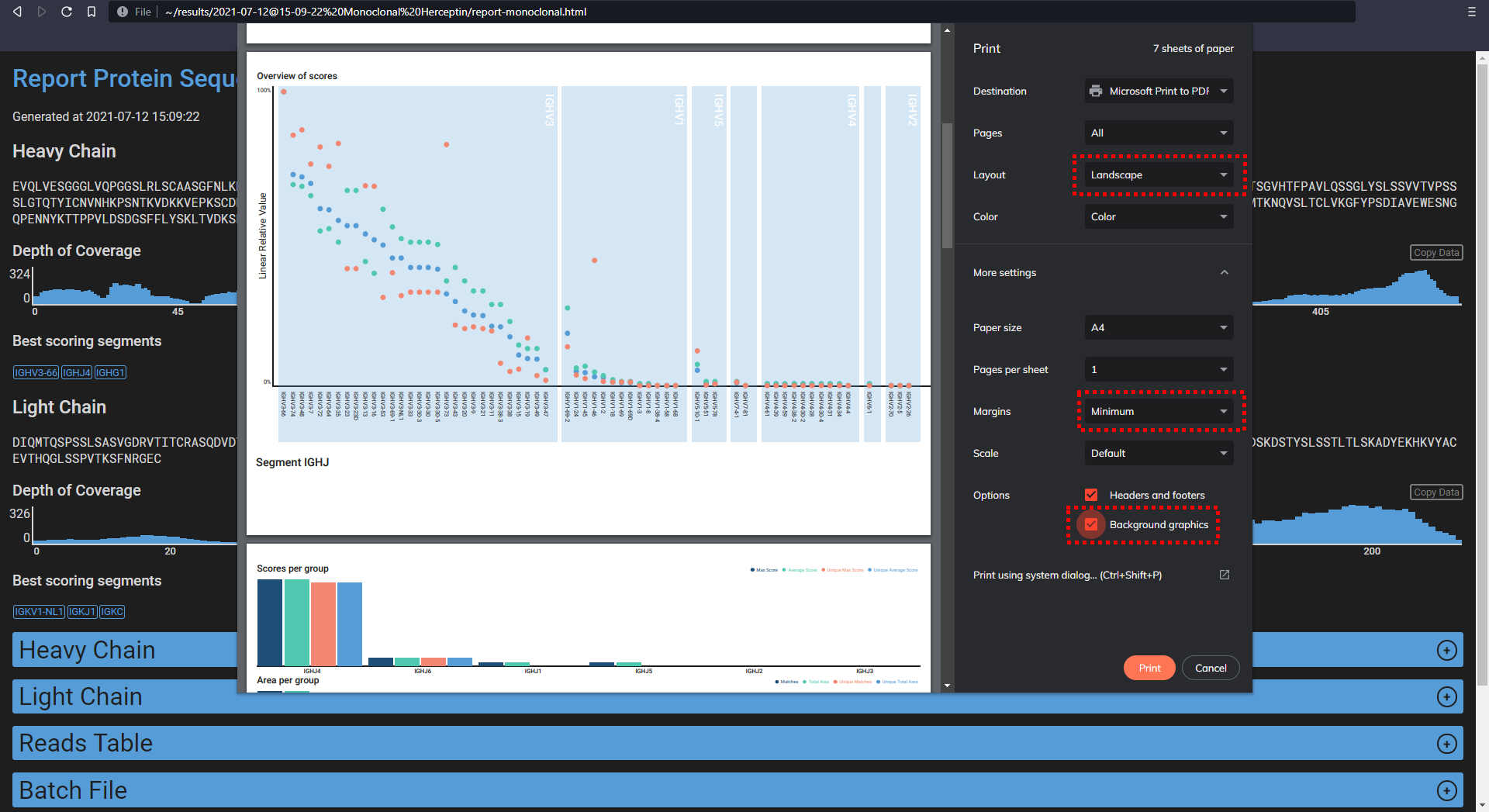
Task: Expand Reads Table section plus icon
Action: coord(1446,743)
